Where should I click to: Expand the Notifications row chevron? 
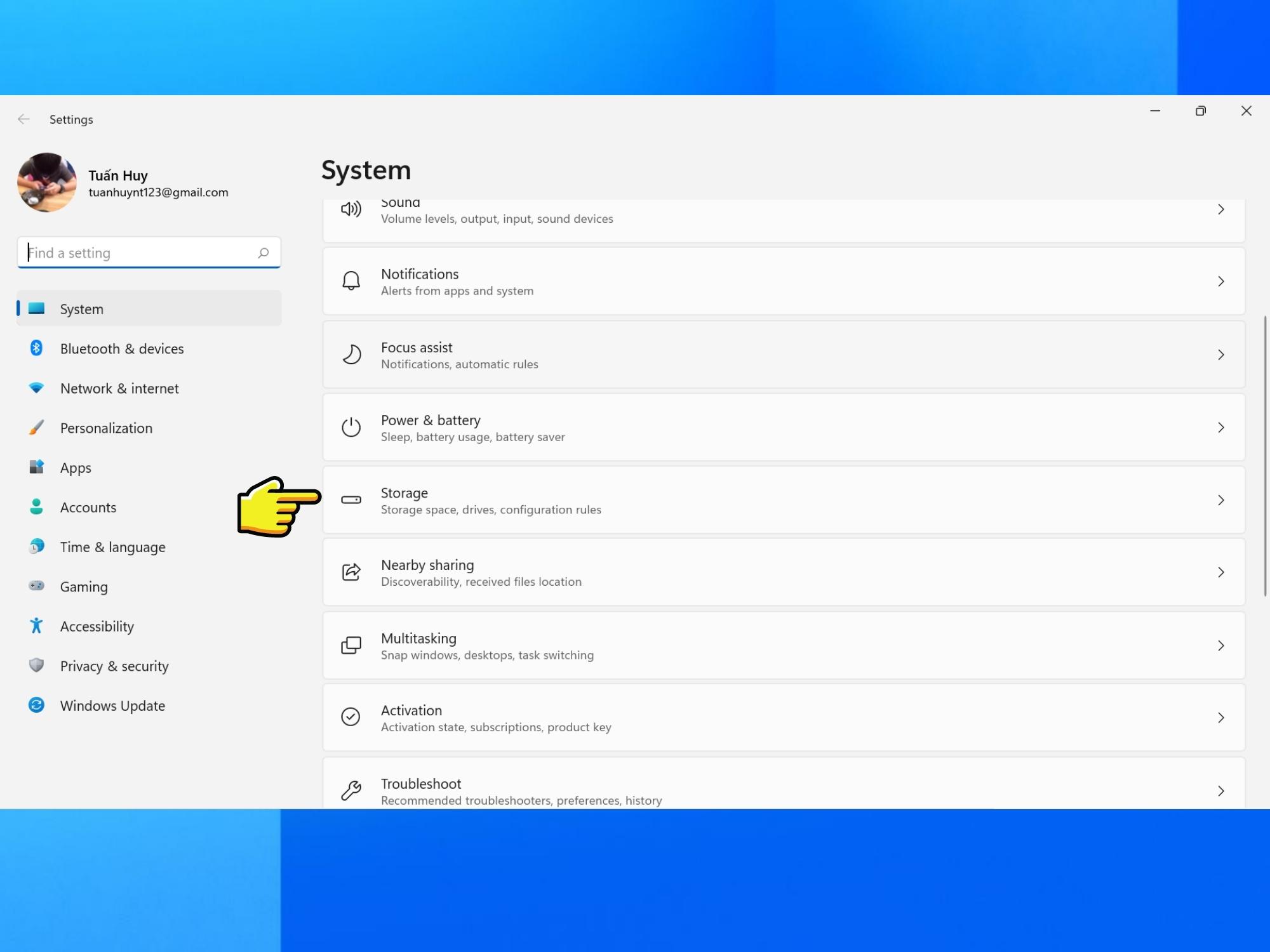coord(1220,281)
